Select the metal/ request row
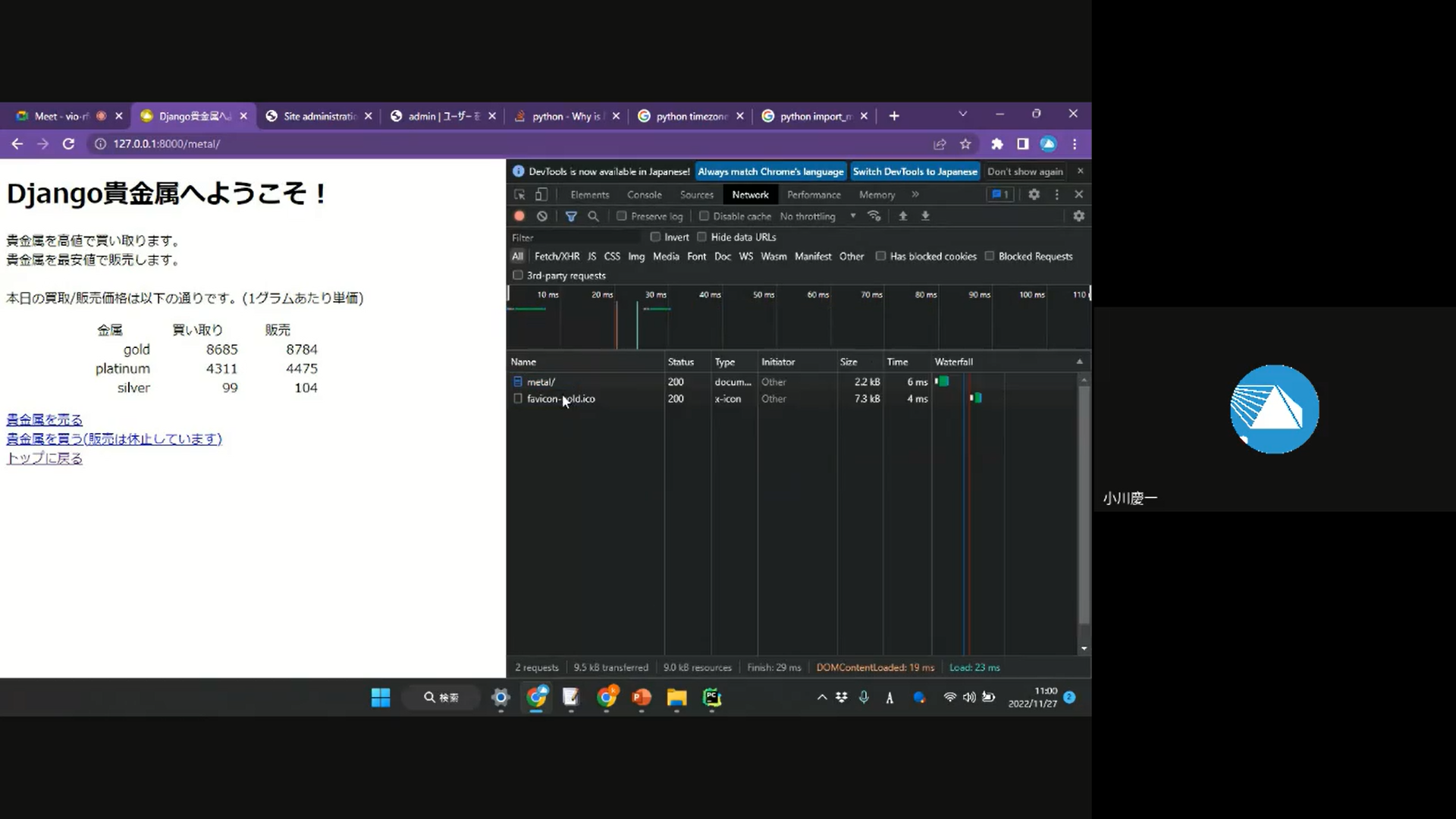 pyautogui.click(x=541, y=382)
